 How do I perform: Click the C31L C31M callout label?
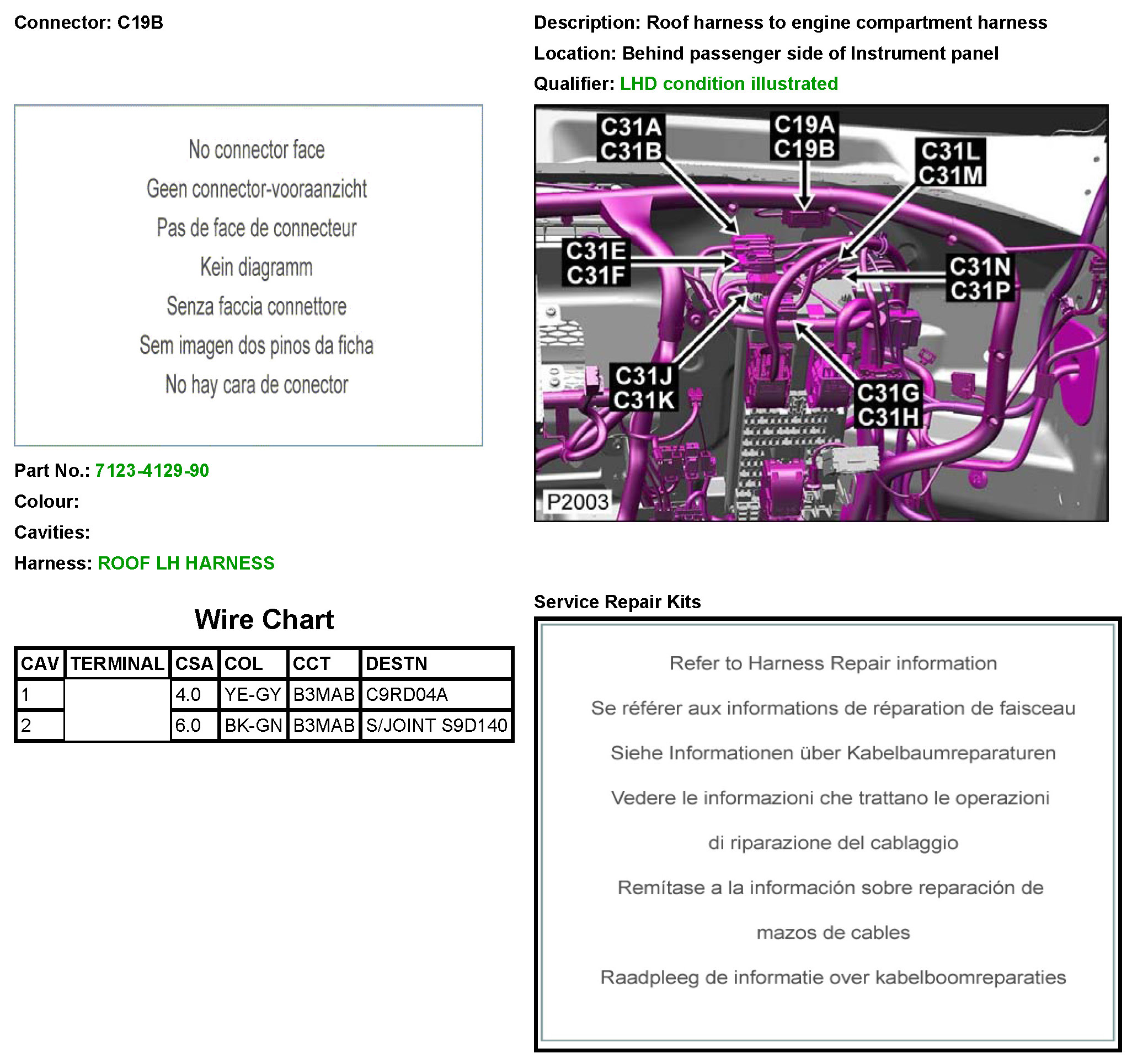tap(951, 163)
